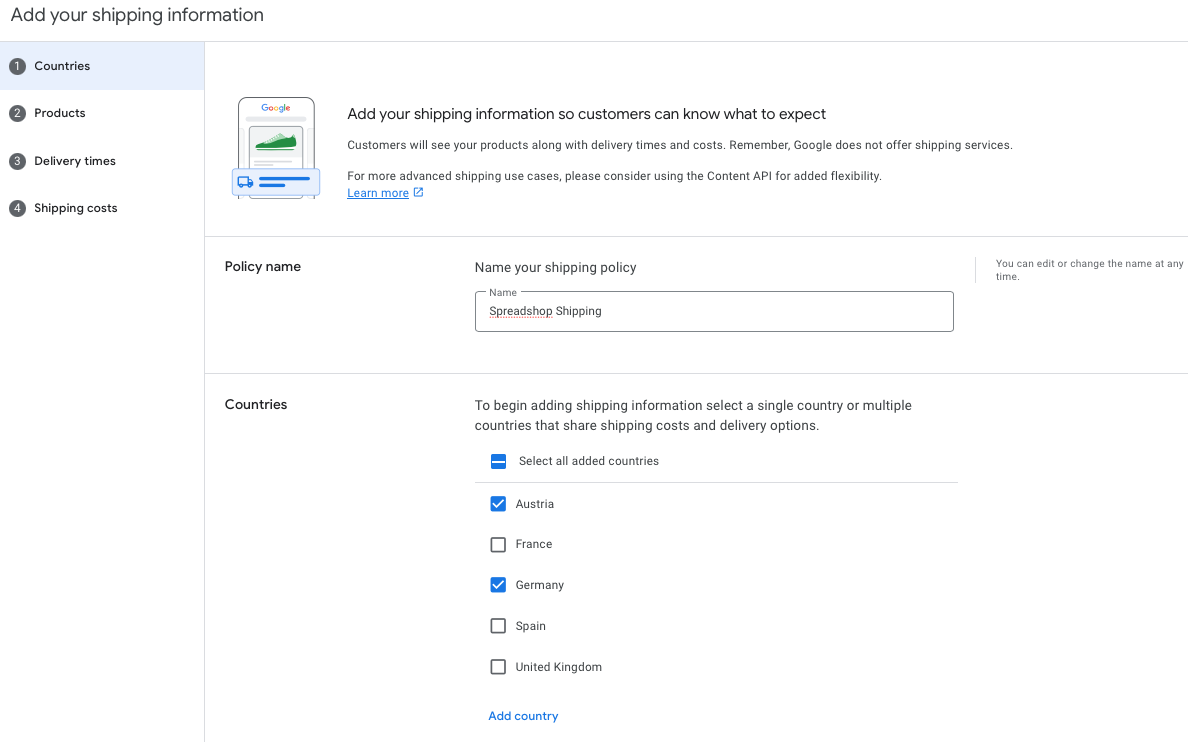The width and height of the screenshot is (1188, 742).
Task: Click the step 1 Countries number icon
Action: click(x=17, y=66)
